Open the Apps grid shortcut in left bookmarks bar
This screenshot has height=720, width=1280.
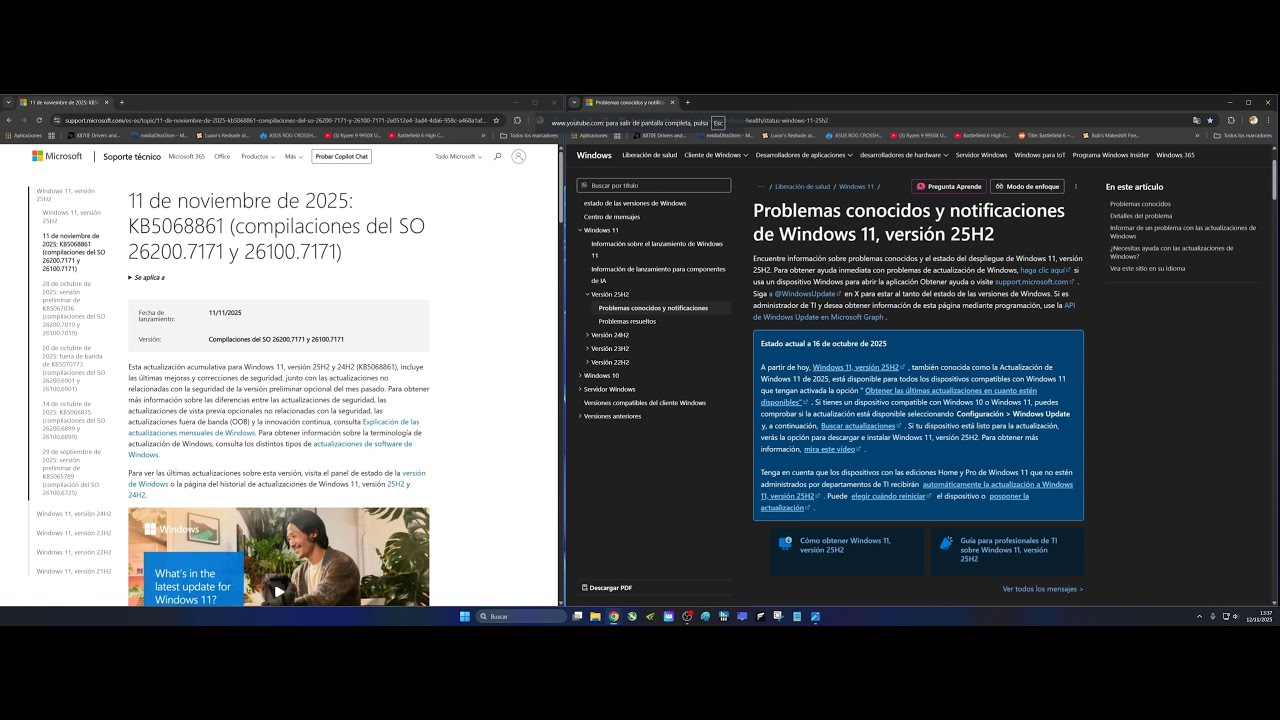[x=24, y=135]
